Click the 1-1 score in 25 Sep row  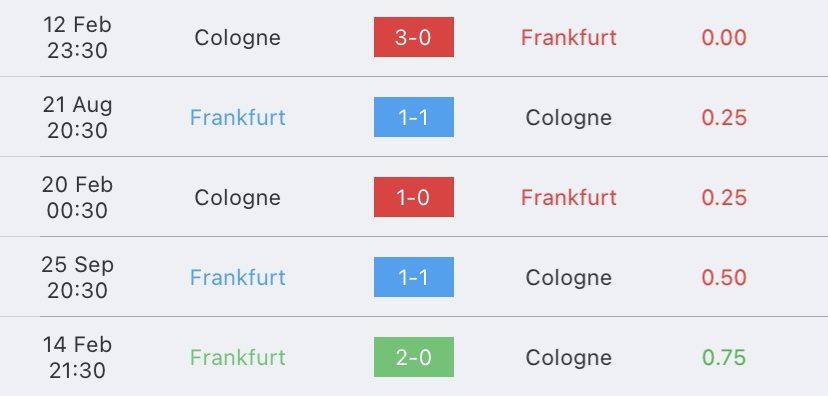click(x=413, y=277)
